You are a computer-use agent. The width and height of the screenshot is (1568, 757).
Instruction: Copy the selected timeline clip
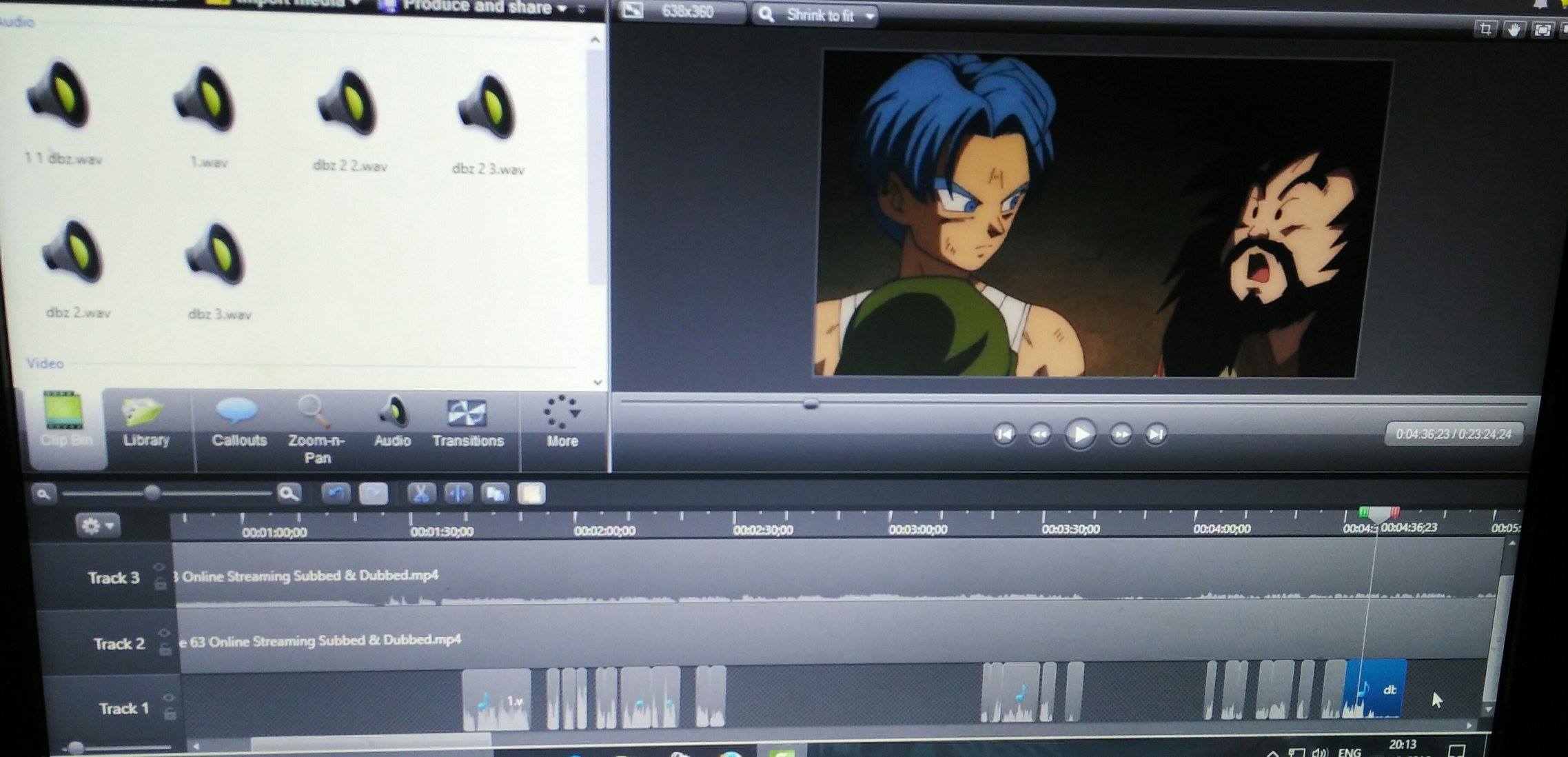[x=495, y=493]
